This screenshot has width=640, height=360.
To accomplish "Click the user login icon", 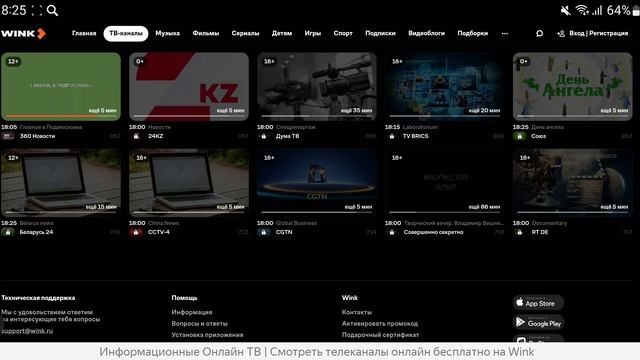I will 561,33.
